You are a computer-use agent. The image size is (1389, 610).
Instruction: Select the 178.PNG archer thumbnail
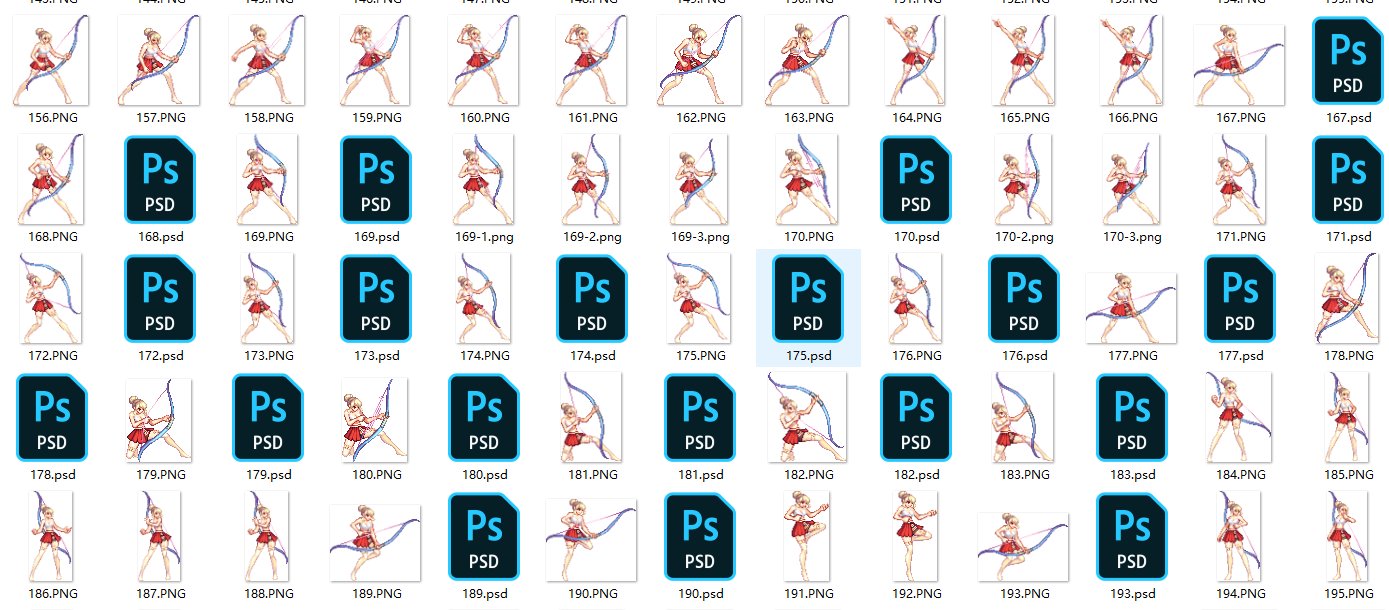[x=1347, y=298]
